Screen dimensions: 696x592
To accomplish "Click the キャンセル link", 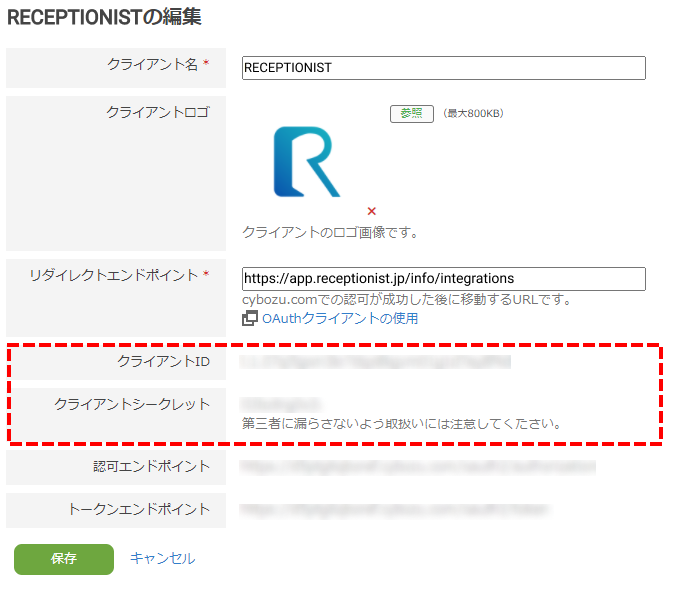I will [162, 559].
